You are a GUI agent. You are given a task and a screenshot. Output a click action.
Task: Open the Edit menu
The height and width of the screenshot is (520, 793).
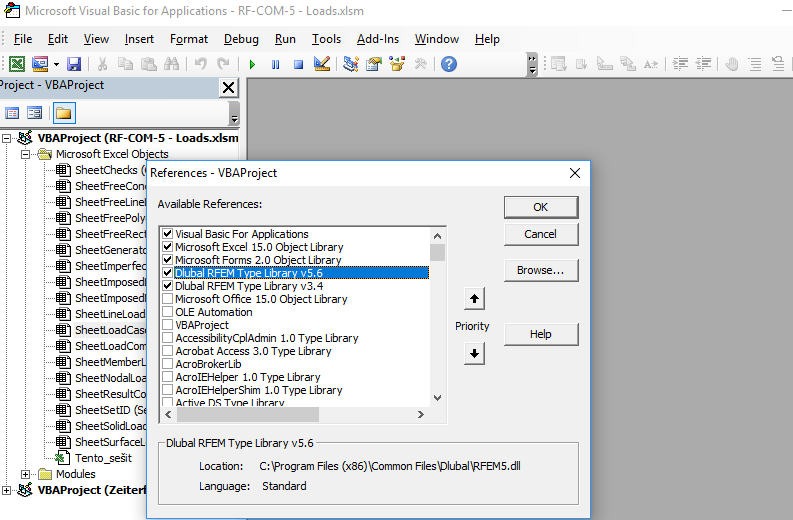click(58, 39)
